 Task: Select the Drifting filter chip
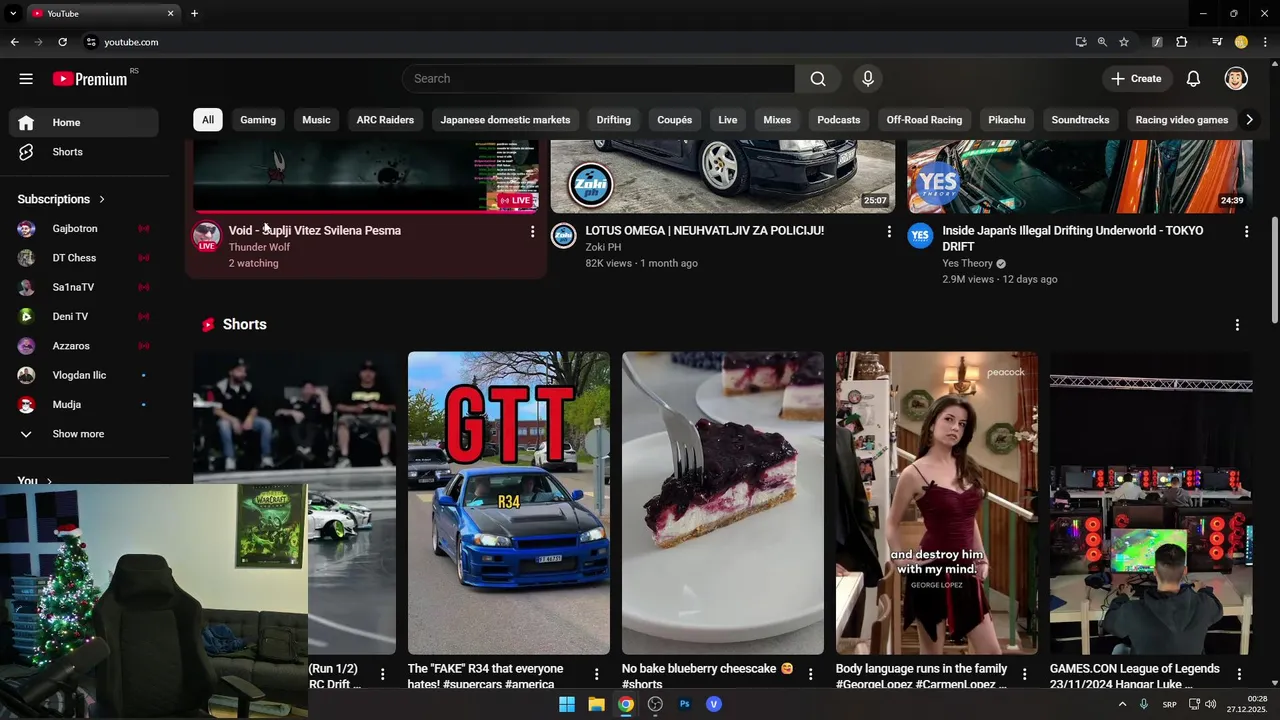click(614, 120)
